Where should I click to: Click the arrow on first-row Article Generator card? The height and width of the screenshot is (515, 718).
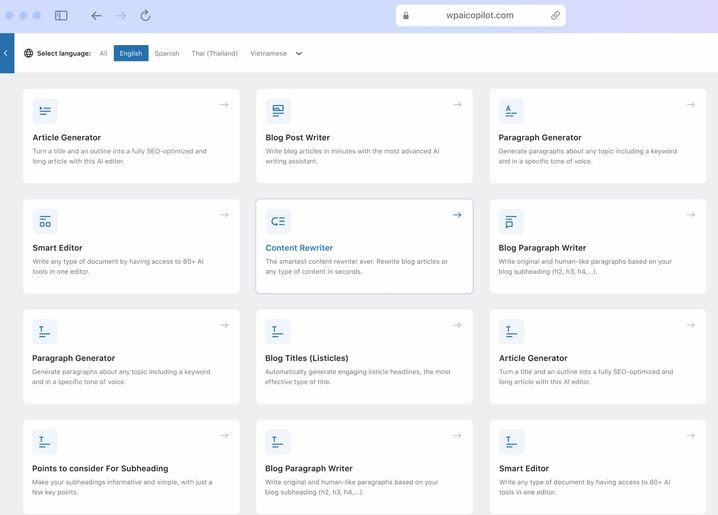pyautogui.click(x=224, y=104)
